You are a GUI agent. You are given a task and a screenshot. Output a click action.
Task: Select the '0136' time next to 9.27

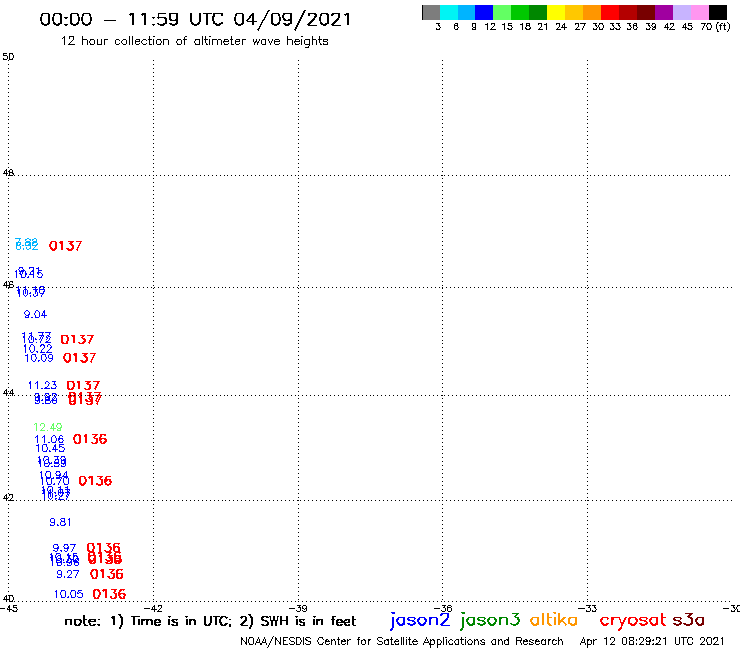[107, 574]
